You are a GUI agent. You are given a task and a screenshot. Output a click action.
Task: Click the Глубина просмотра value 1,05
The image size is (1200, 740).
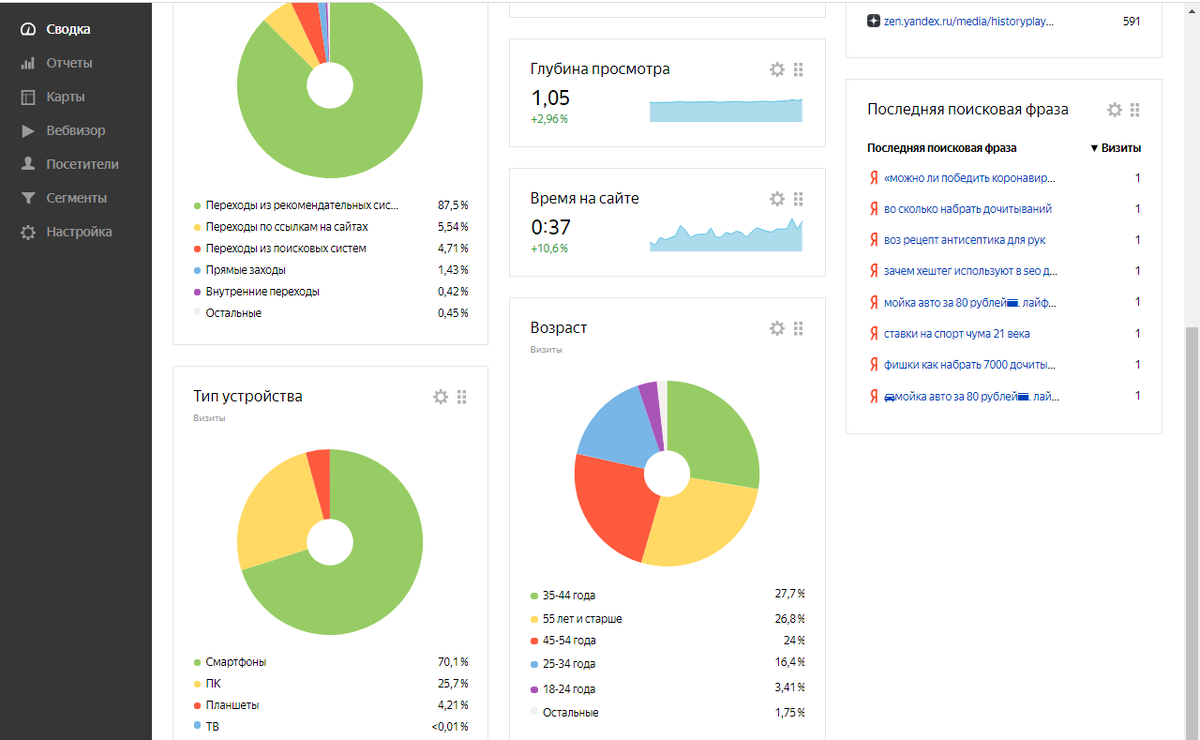[x=550, y=97]
